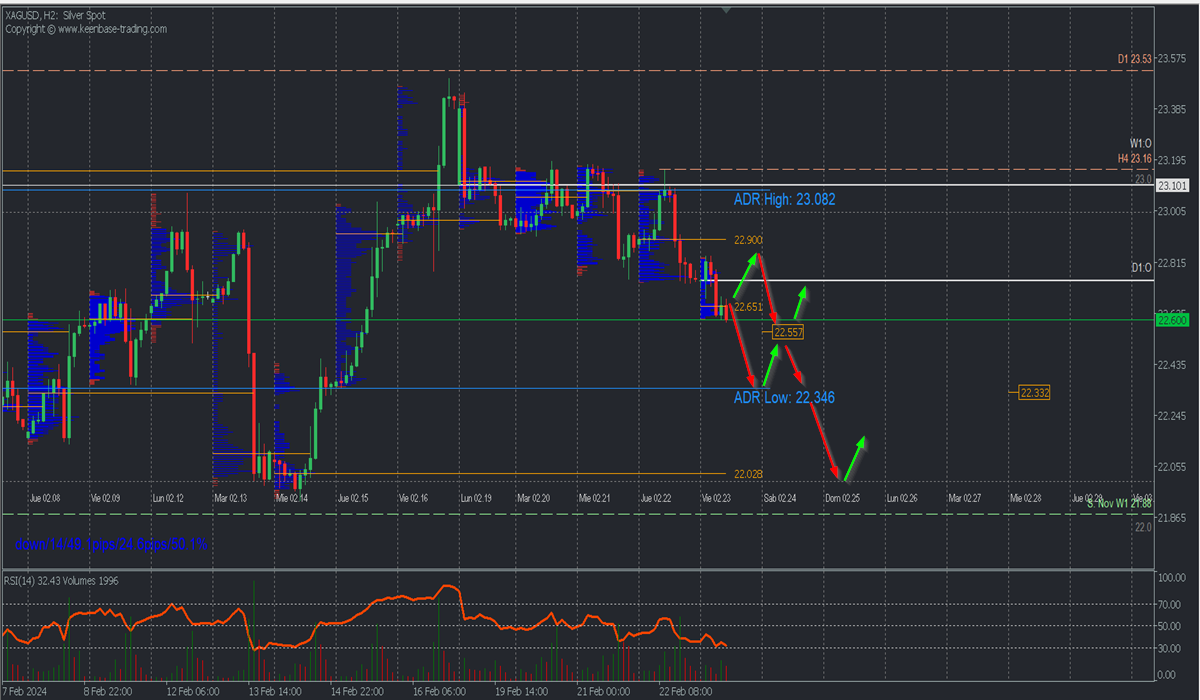Click the D1 23.53 resistance label
The height and width of the screenshot is (700, 1200).
pyautogui.click(x=1135, y=60)
